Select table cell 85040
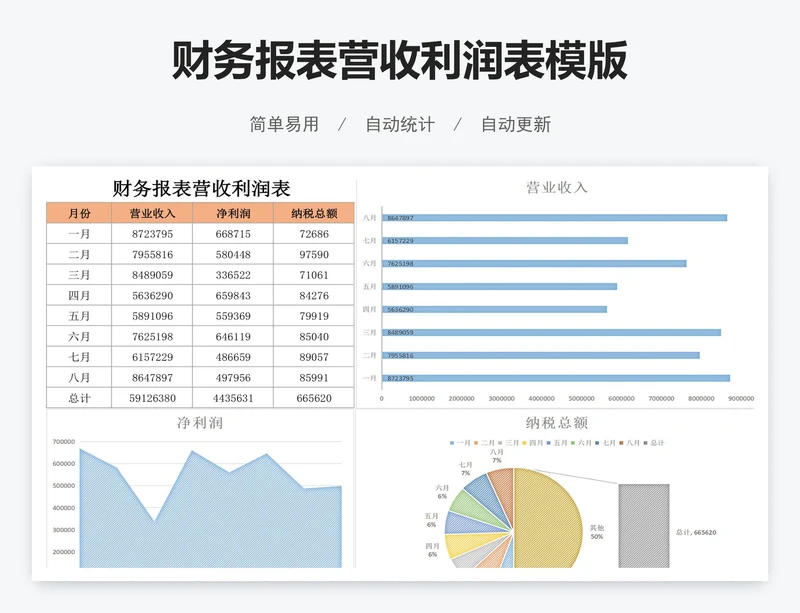Image resolution: width=800 pixels, height=613 pixels. (314, 336)
